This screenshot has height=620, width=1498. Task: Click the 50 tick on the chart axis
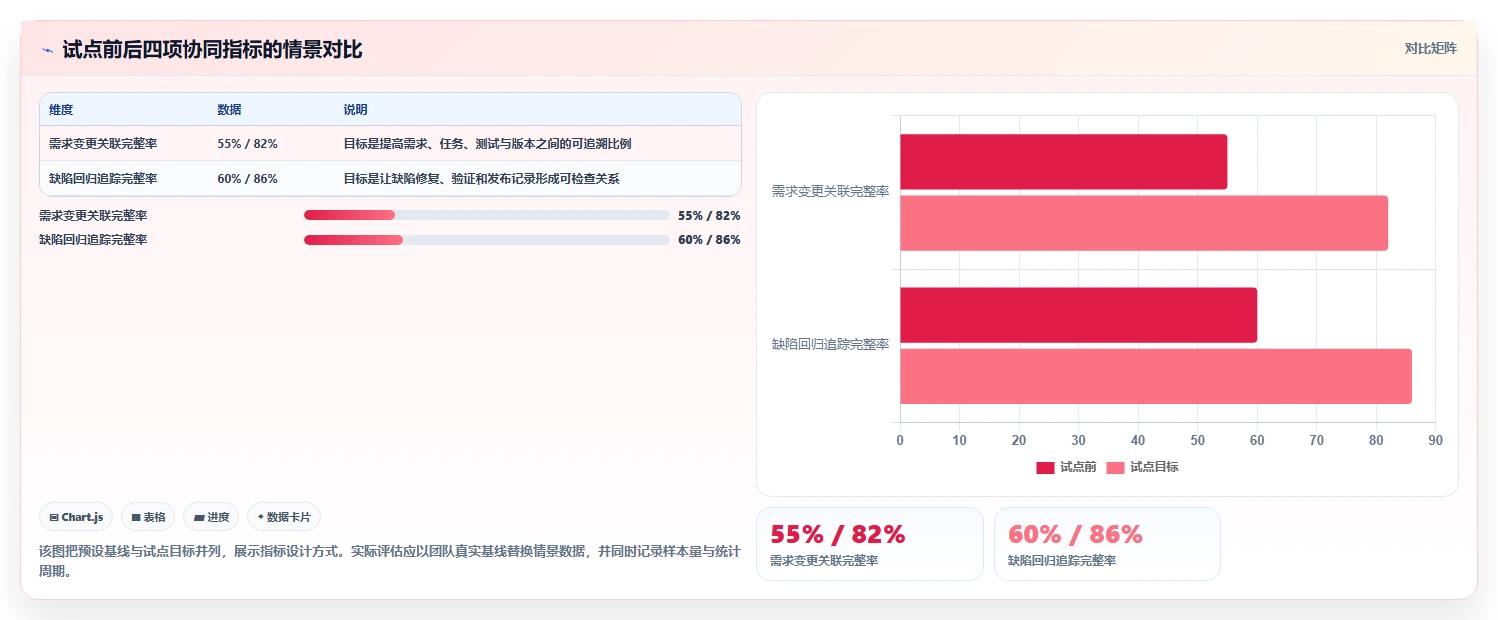coord(1198,440)
